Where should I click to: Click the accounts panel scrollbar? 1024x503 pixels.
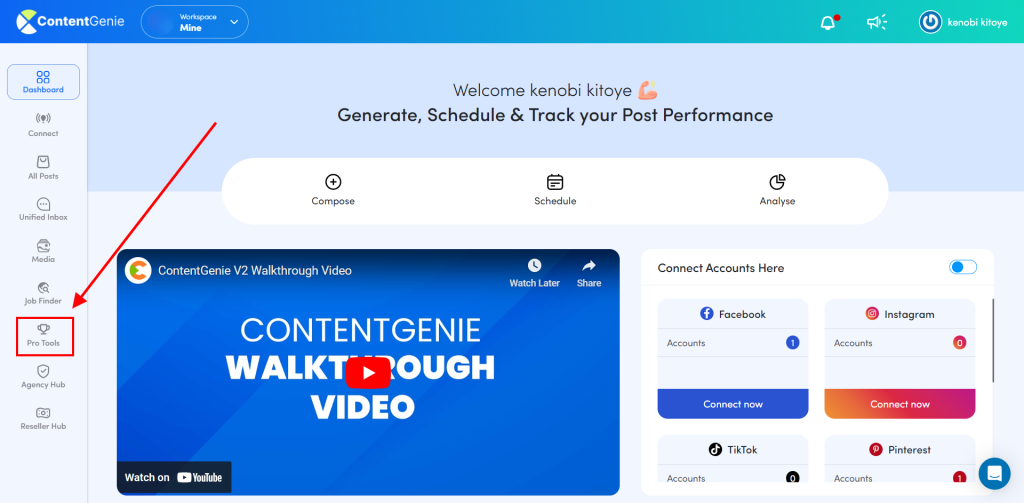(x=993, y=340)
